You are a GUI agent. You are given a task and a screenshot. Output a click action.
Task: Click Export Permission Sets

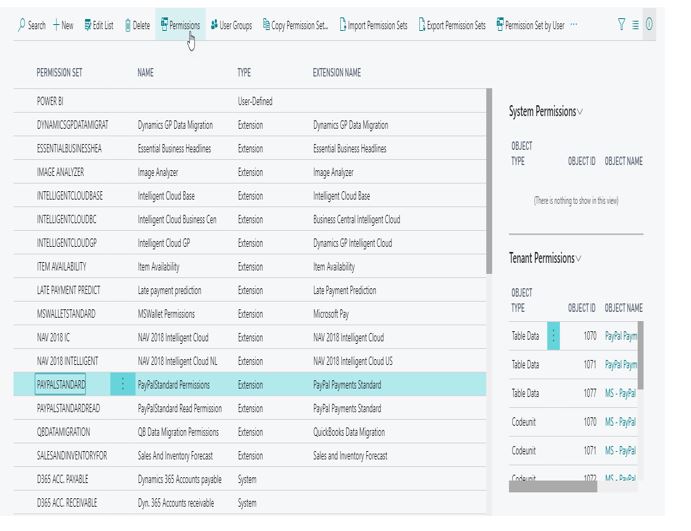(452, 25)
